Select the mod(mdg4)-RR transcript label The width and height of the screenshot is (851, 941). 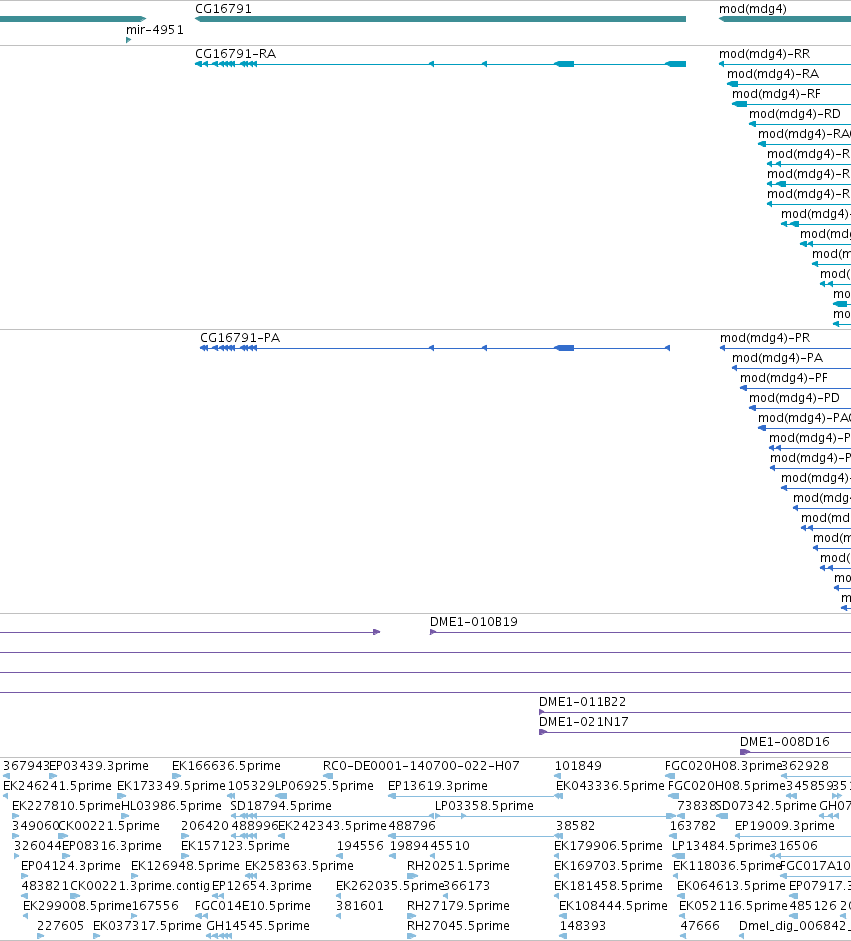point(765,54)
